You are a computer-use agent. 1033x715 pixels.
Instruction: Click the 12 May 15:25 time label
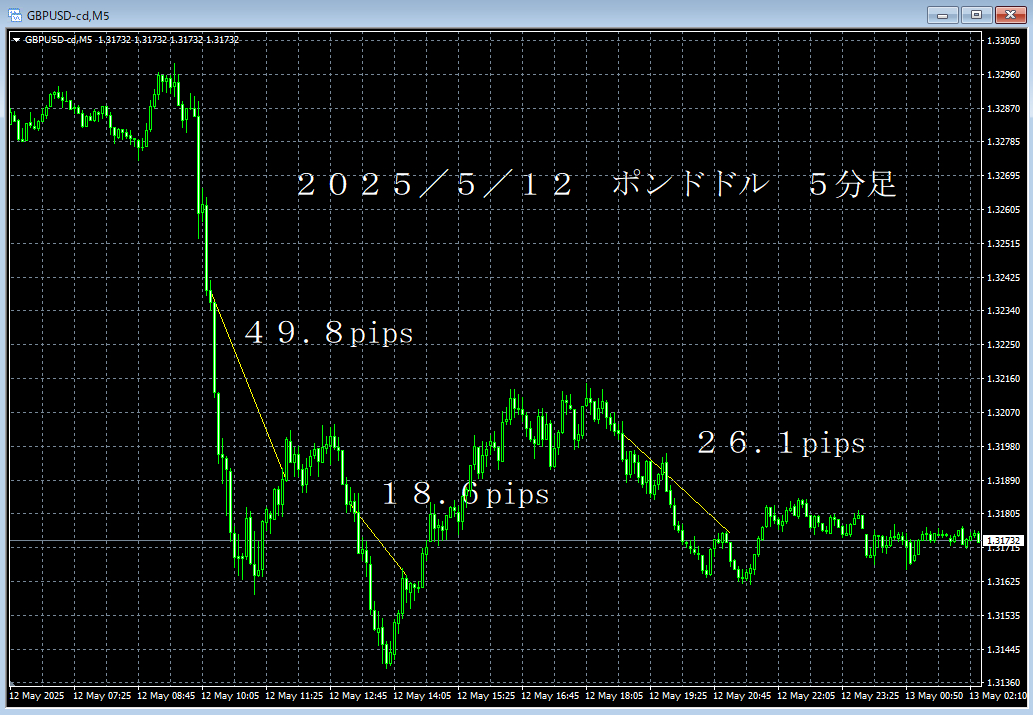pyautogui.click(x=486, y=696)
